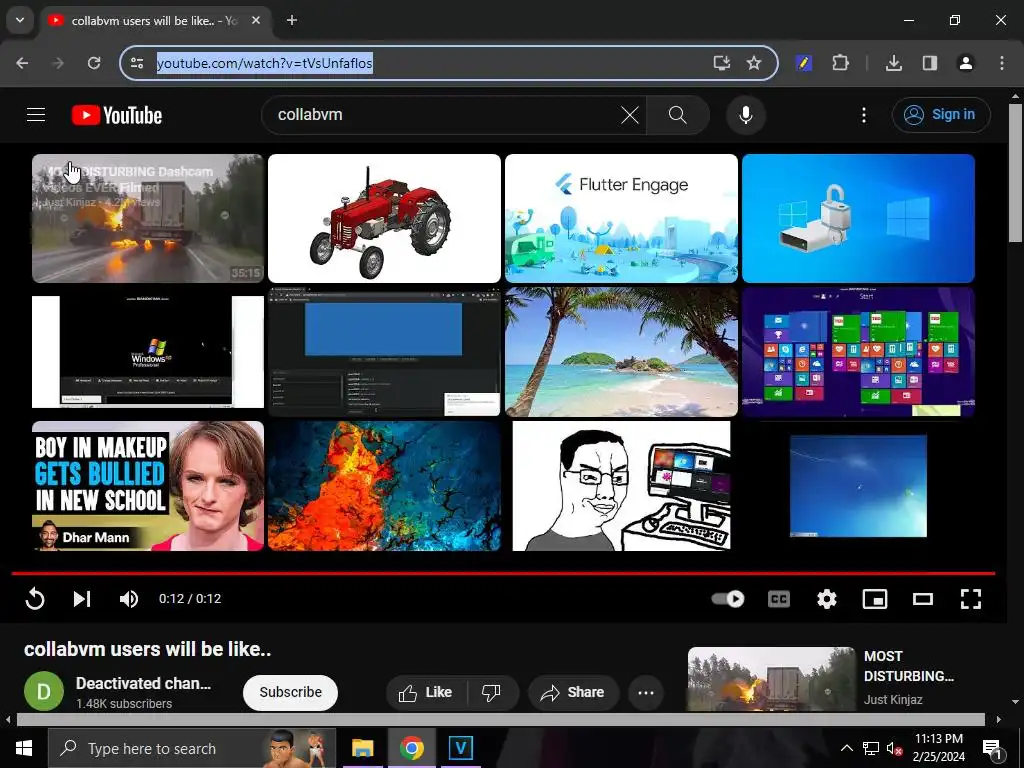Image resolution: width=1024 pixels, height=768 pixels.
Task: Toggle the autoplay switch
Action: tap(728, 599)
